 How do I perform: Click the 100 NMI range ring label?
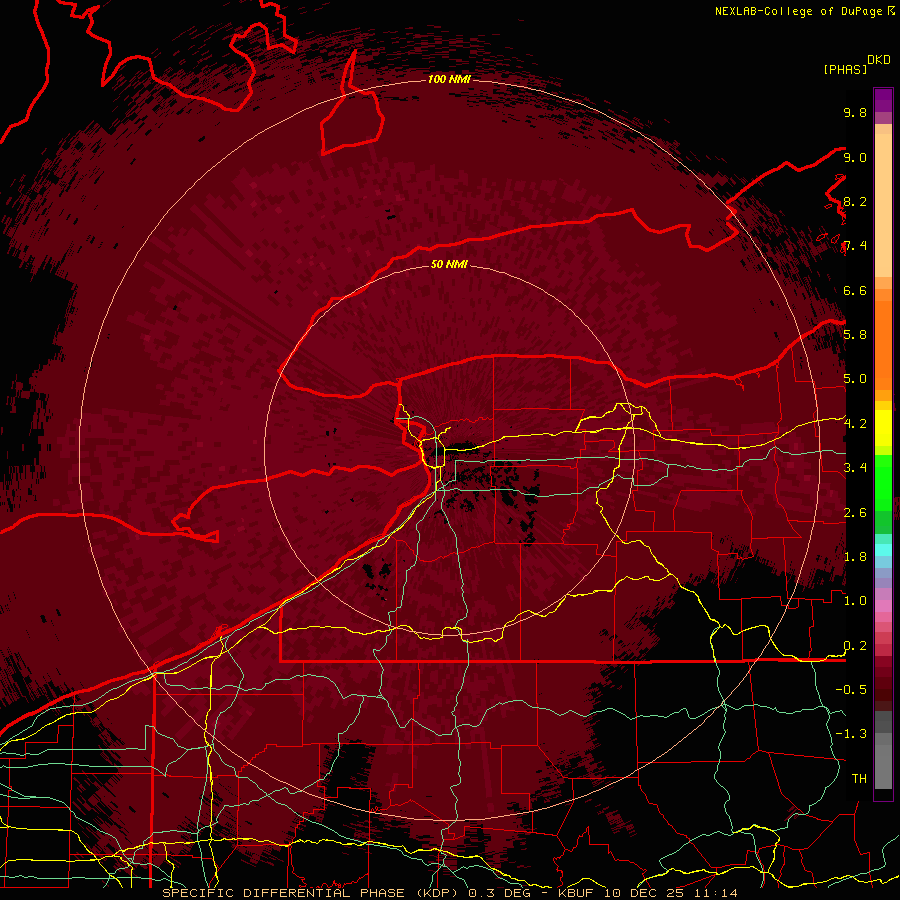[x=449, y=79]
